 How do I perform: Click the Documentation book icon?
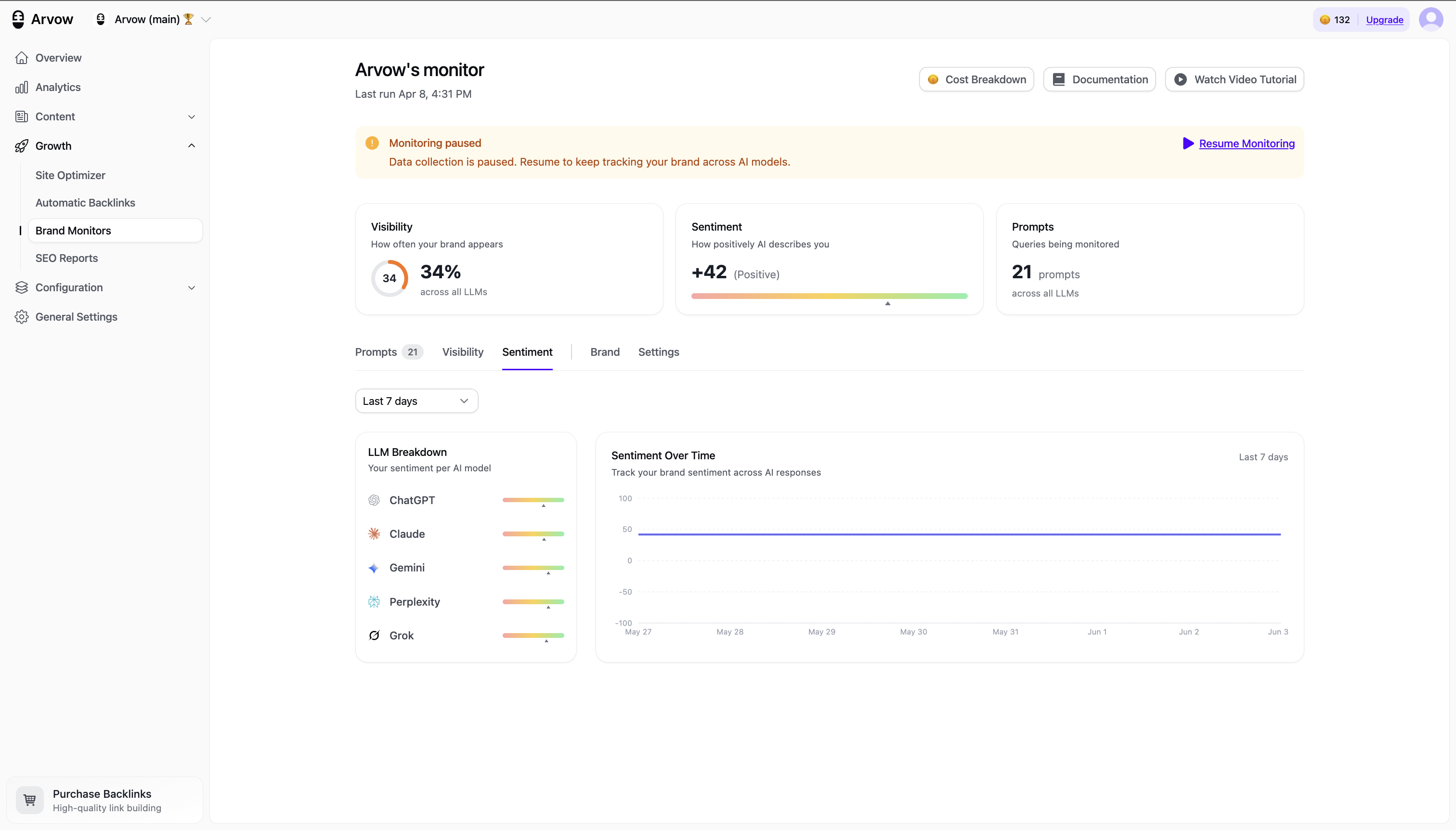coord(1059,79)
